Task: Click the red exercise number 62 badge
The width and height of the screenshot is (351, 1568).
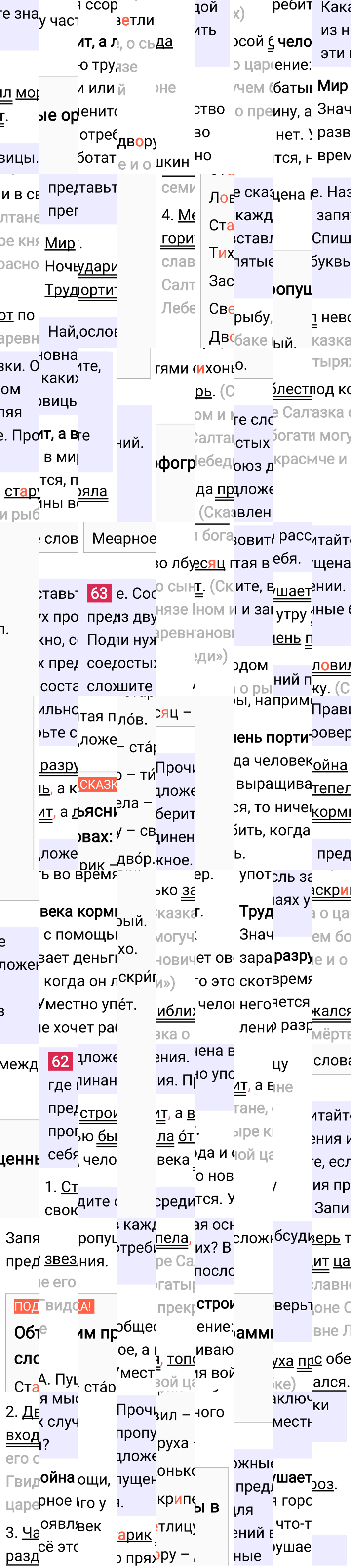Action: pos(60,1061)
